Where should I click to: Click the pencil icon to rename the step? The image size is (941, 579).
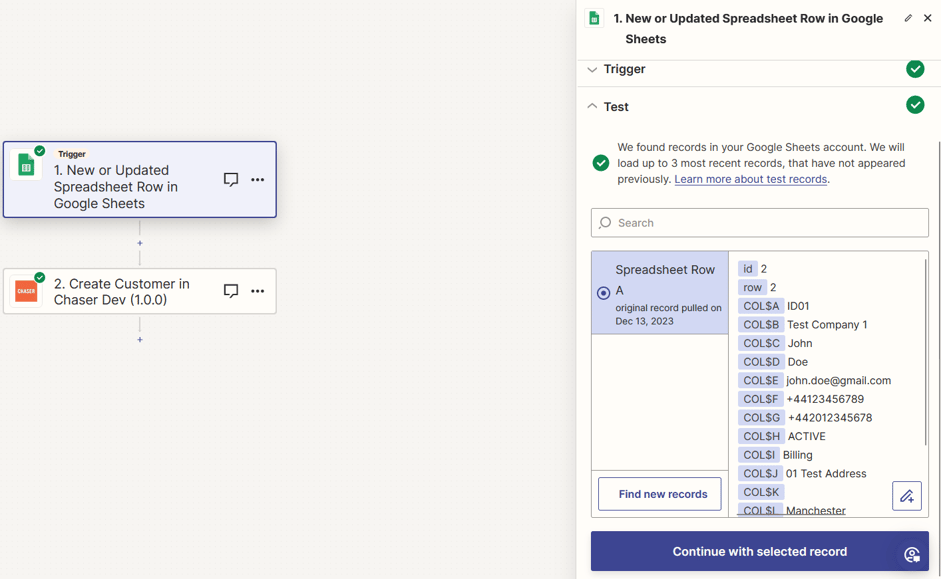pos(909,17)
